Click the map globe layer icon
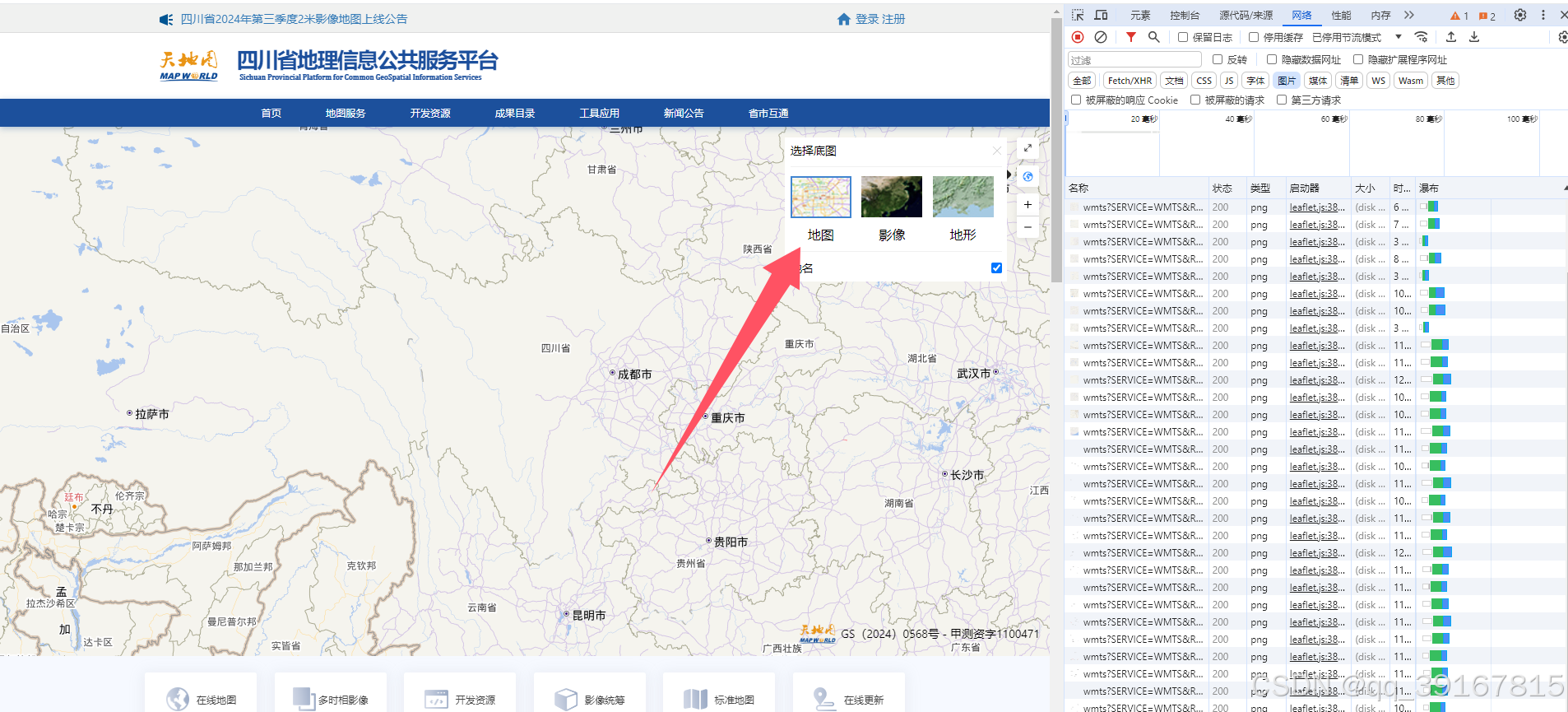Viewport: 1568px width, 712px height. 1028,176
